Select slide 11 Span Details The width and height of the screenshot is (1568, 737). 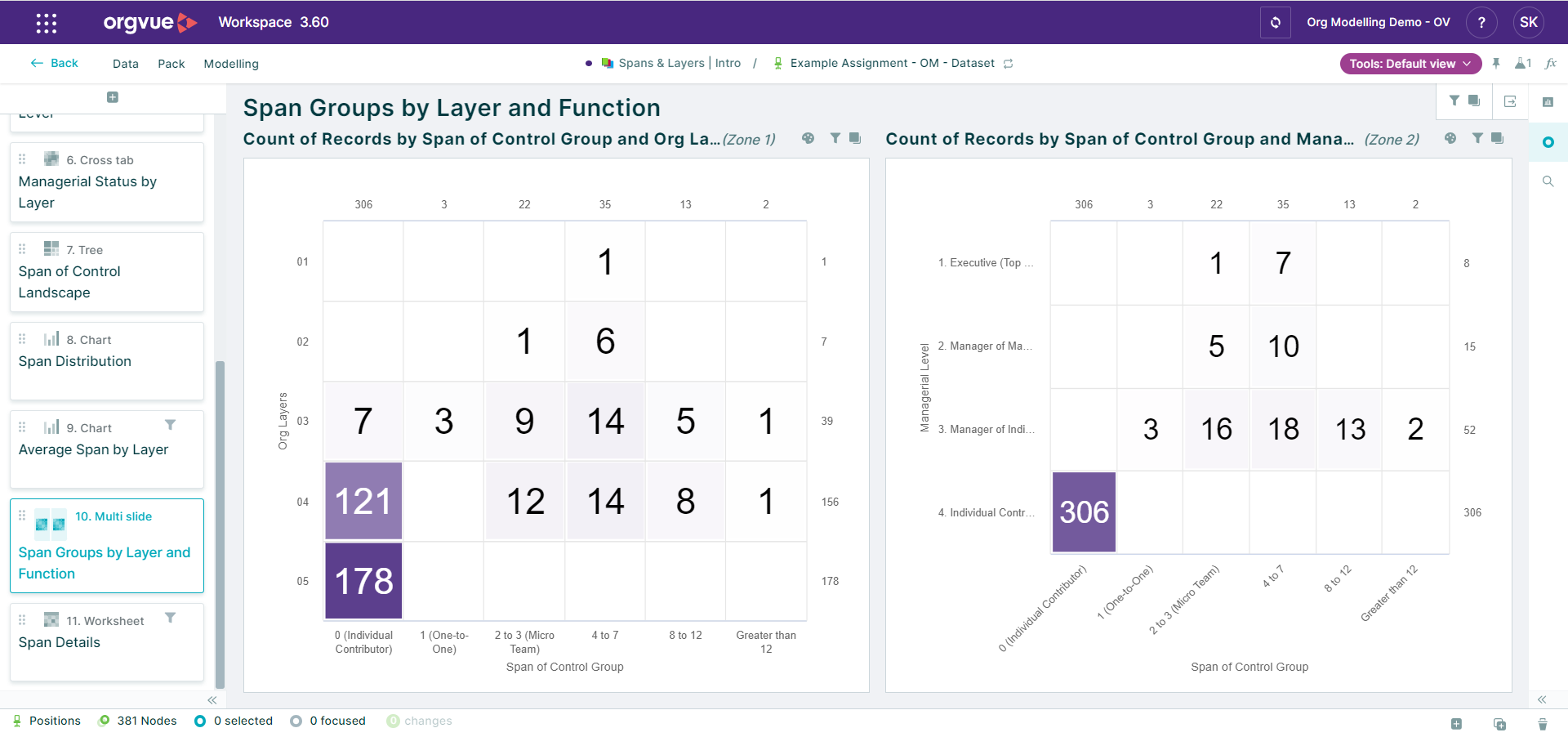[107, 642]
